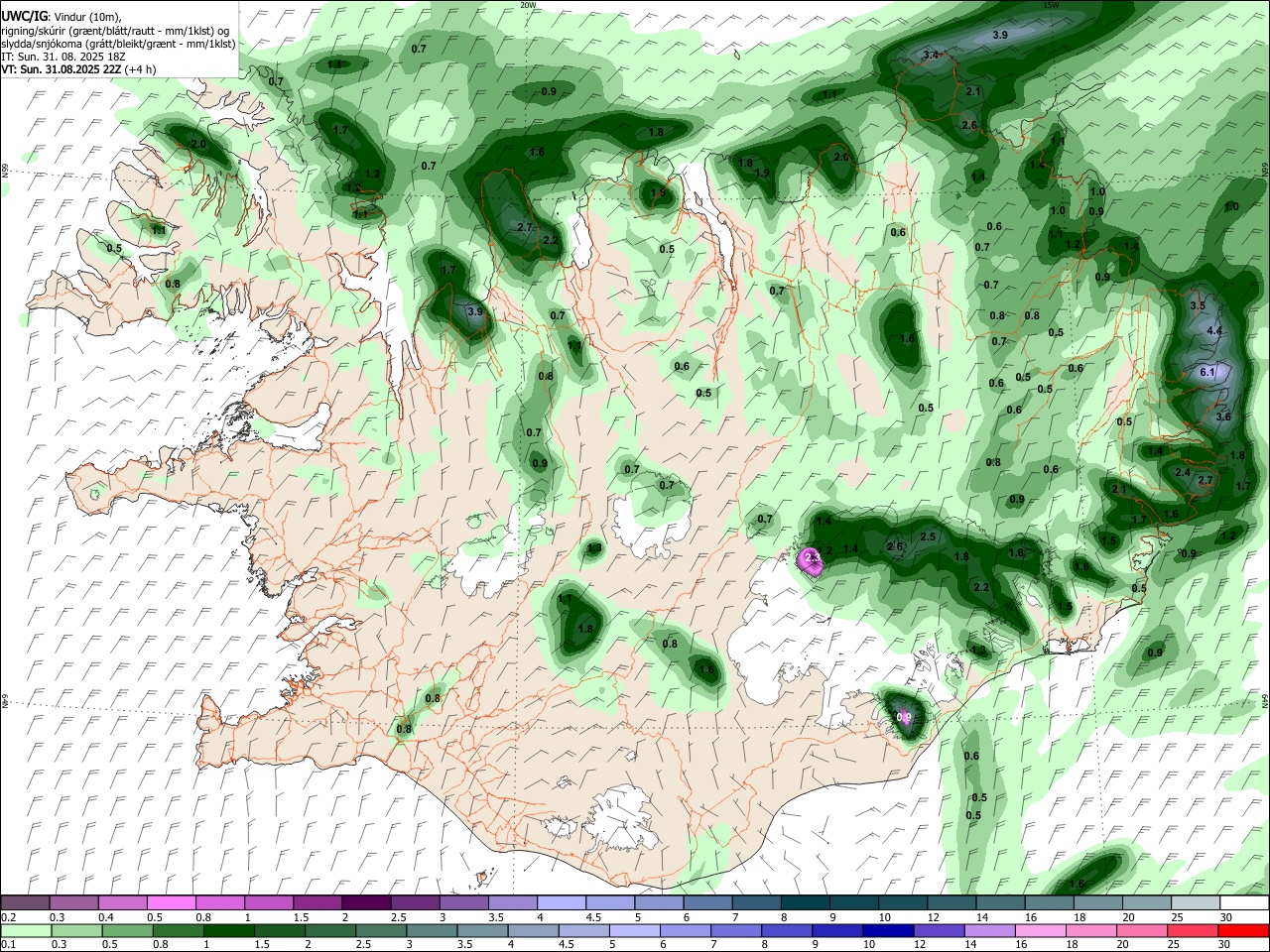Click the 6.1 precipitation value on the map
This screenshot has height=952, width=1270.
1207,372
